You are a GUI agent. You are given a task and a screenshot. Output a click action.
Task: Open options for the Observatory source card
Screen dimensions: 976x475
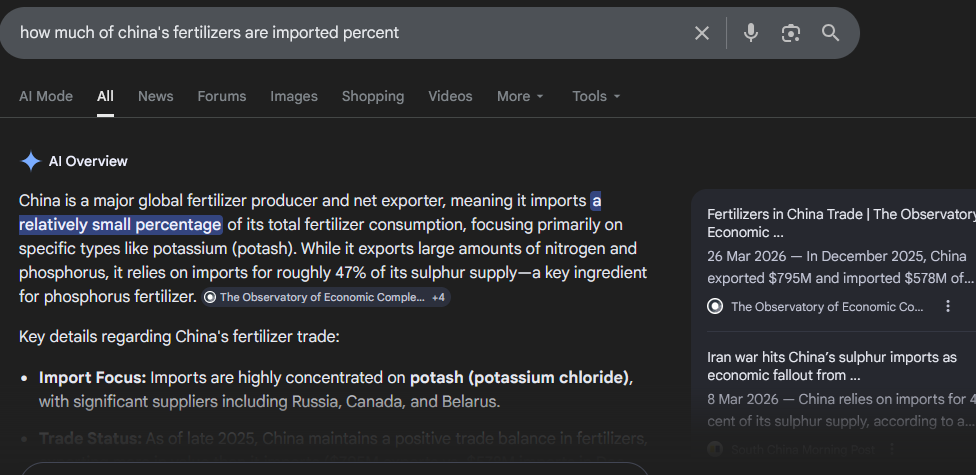(948, 306)
